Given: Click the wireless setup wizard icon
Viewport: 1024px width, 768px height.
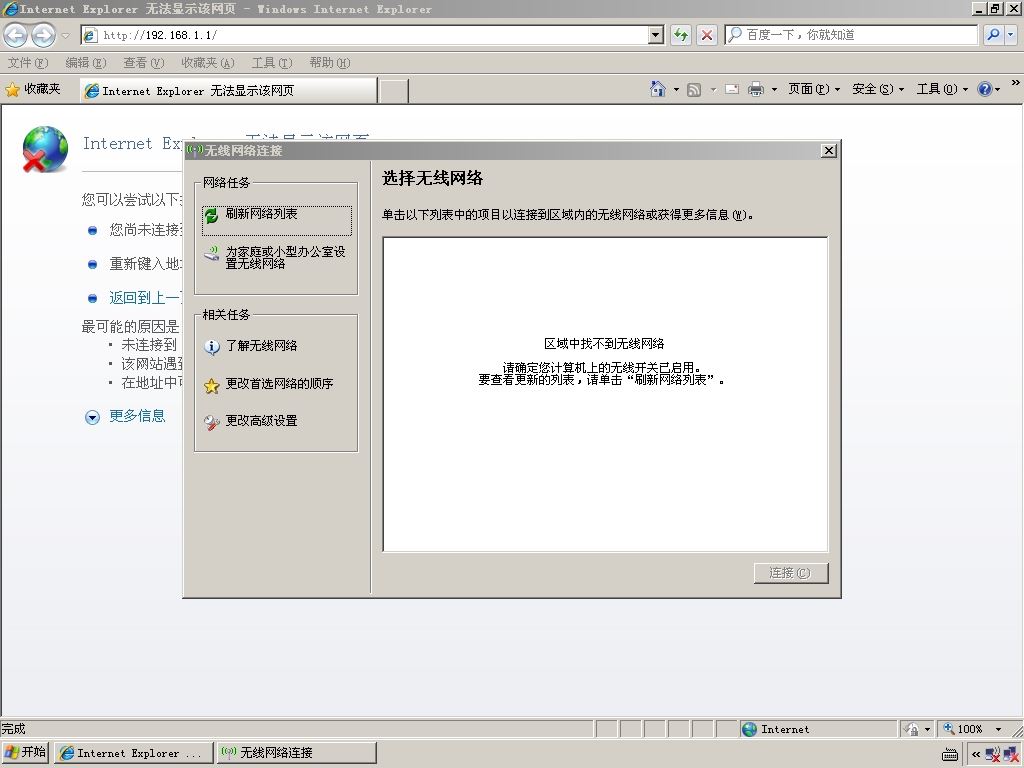Looking at the screenshot, I should coord(212,253).
